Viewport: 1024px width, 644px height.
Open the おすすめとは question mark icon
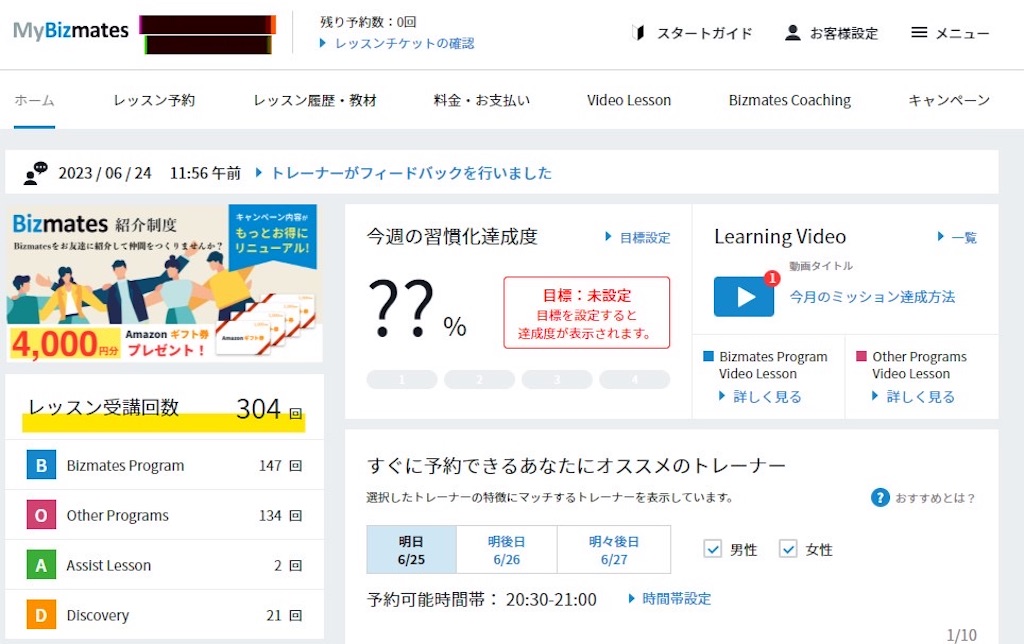coord(880,498)
